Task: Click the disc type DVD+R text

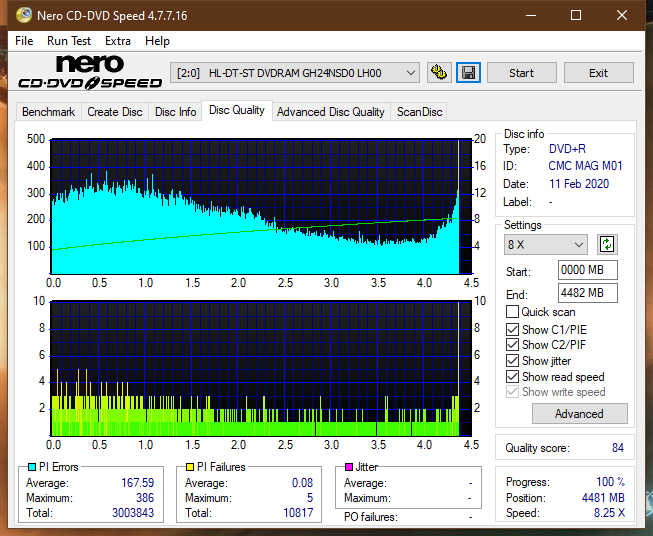Action: coord(567,149)
